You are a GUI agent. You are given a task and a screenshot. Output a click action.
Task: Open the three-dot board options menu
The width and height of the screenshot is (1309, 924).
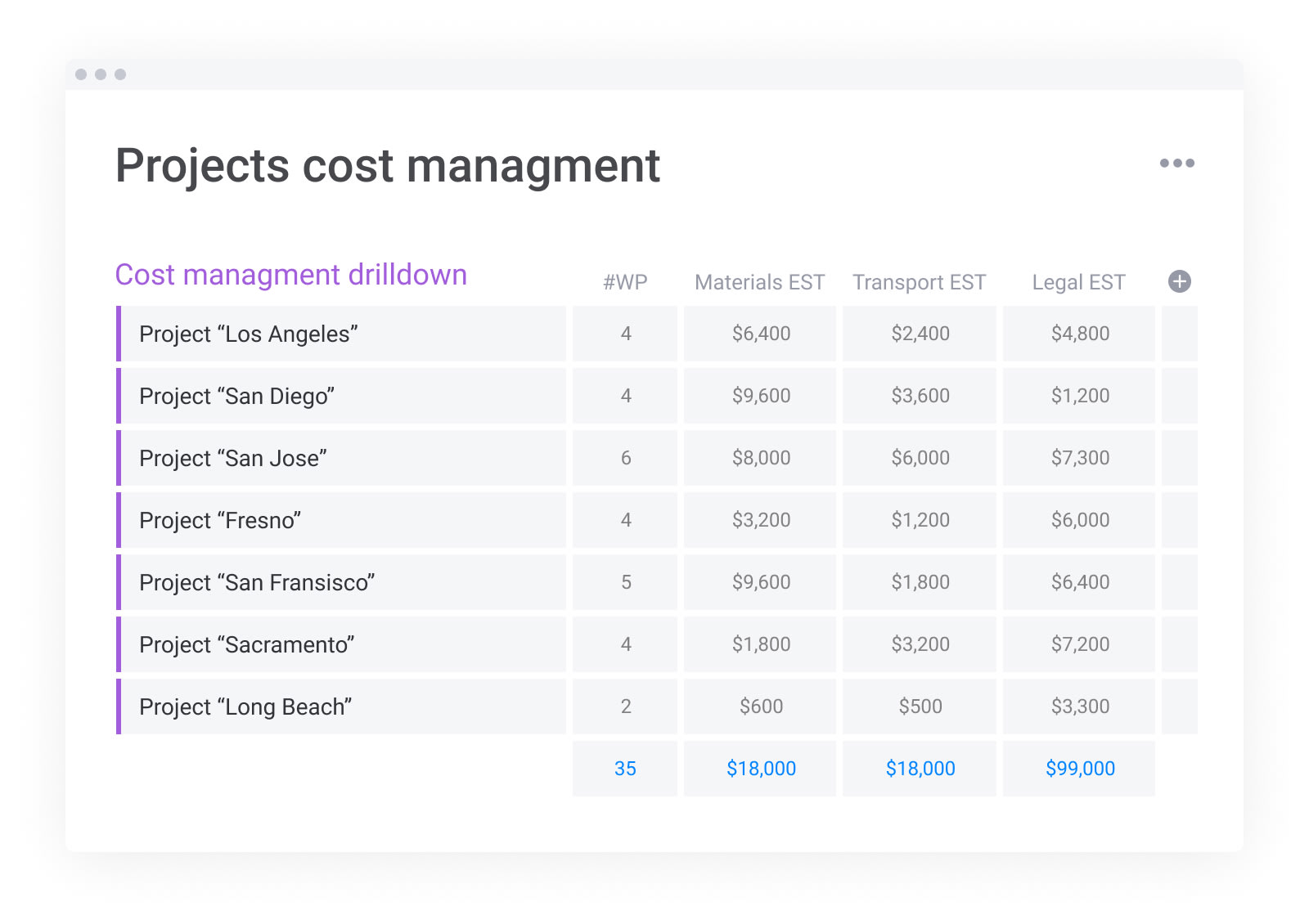point(1176,164)
